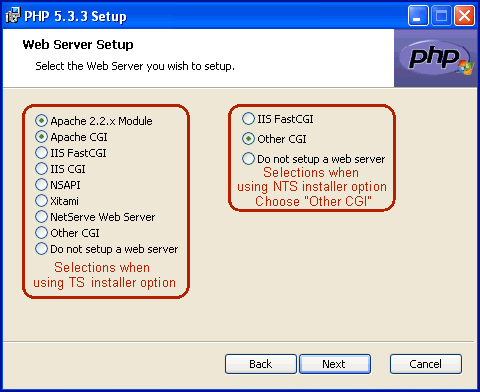Click the Web Server Setup heading

pyautogui.click(x=78, y=44)
